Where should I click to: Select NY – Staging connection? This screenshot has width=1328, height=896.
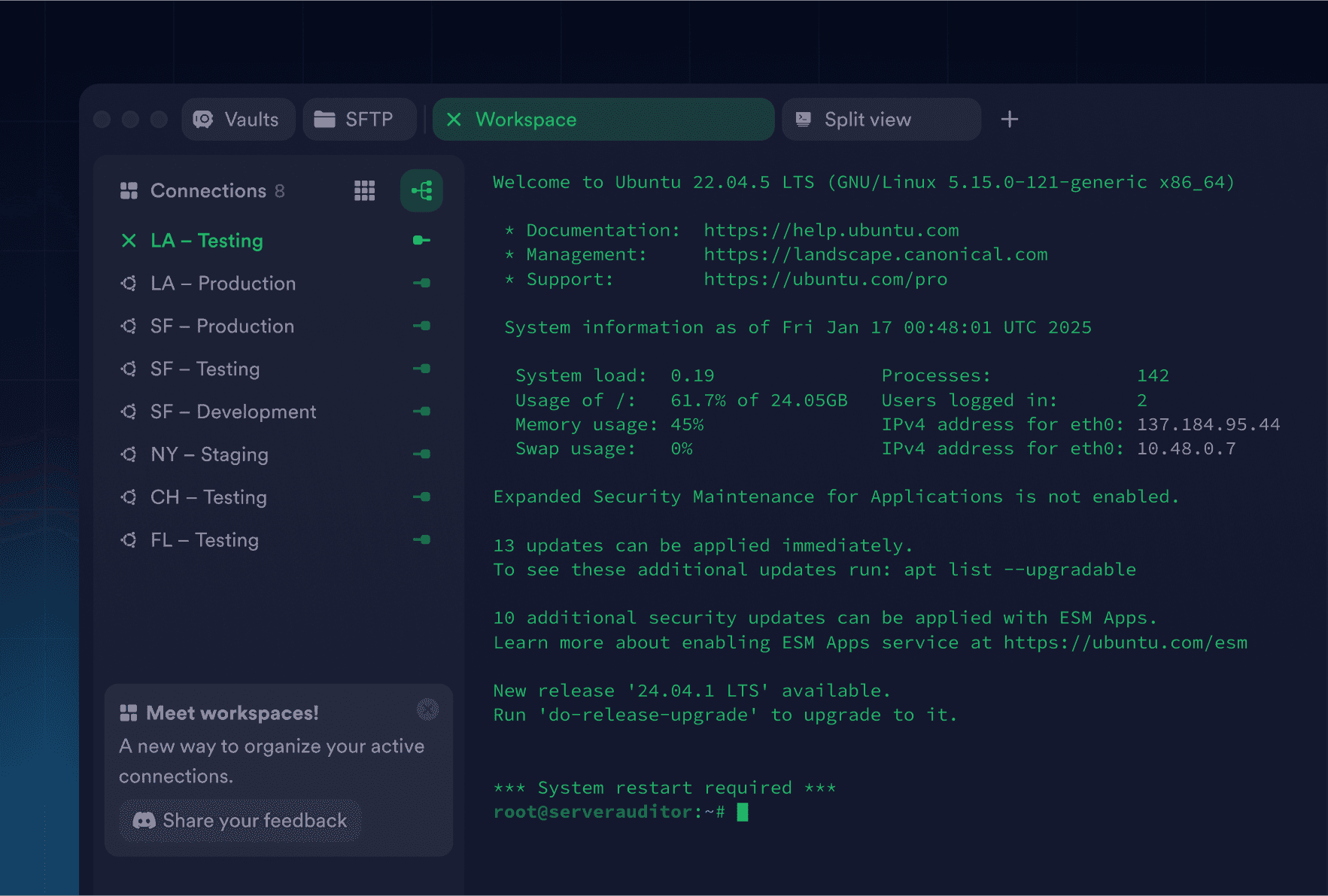209,455
